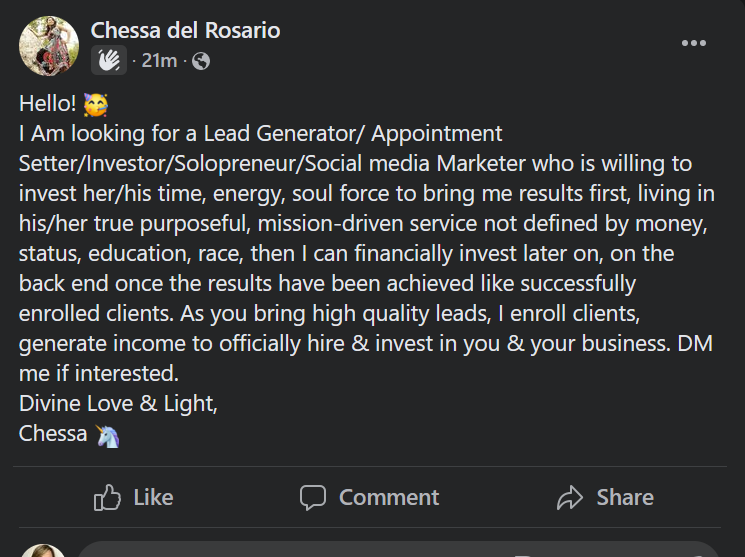Click the unicorn emoji after "Chessa"
The image size is (745, 557).
106,435
